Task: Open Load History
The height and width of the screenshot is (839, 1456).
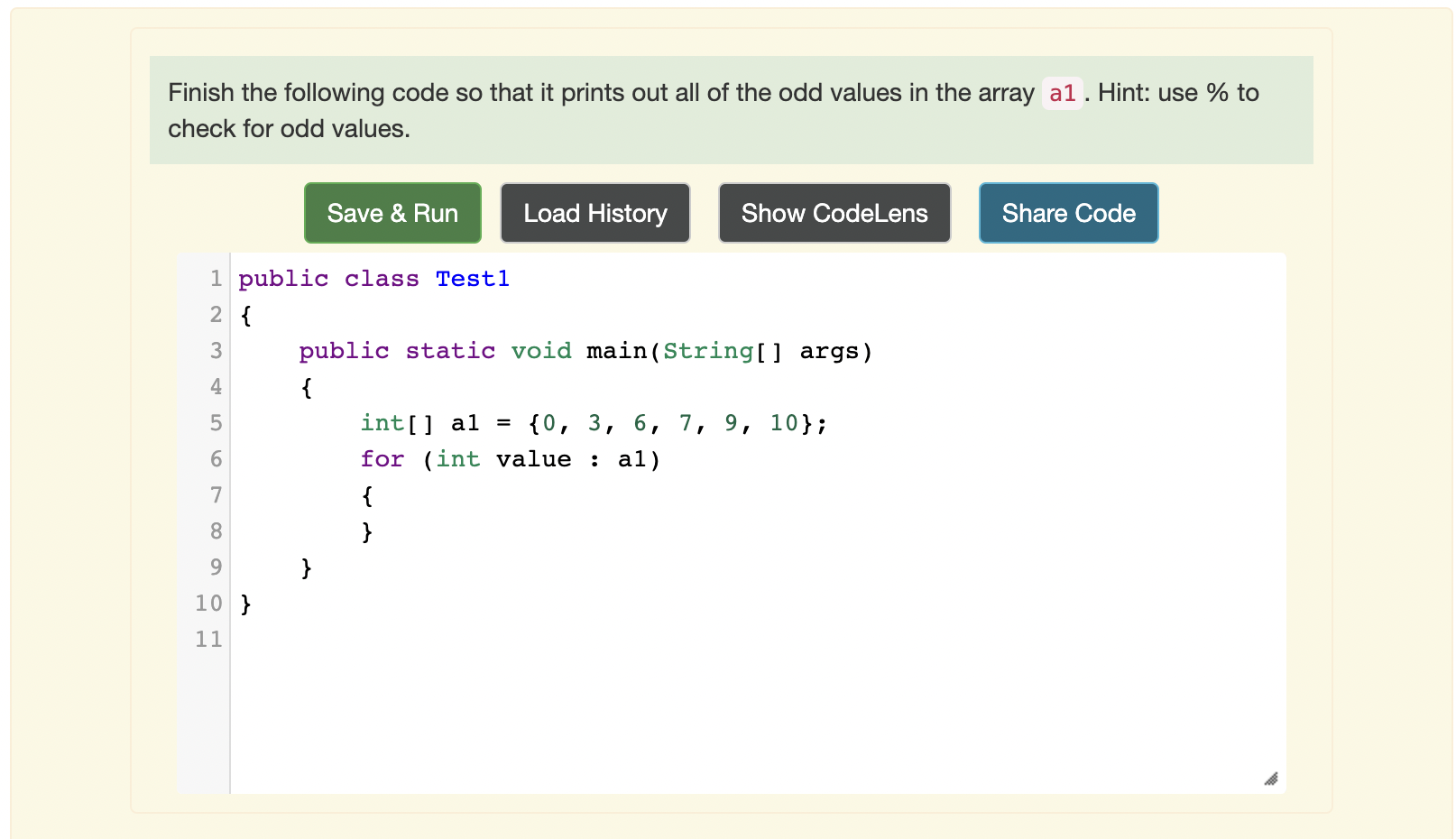Action: (595, 213)
